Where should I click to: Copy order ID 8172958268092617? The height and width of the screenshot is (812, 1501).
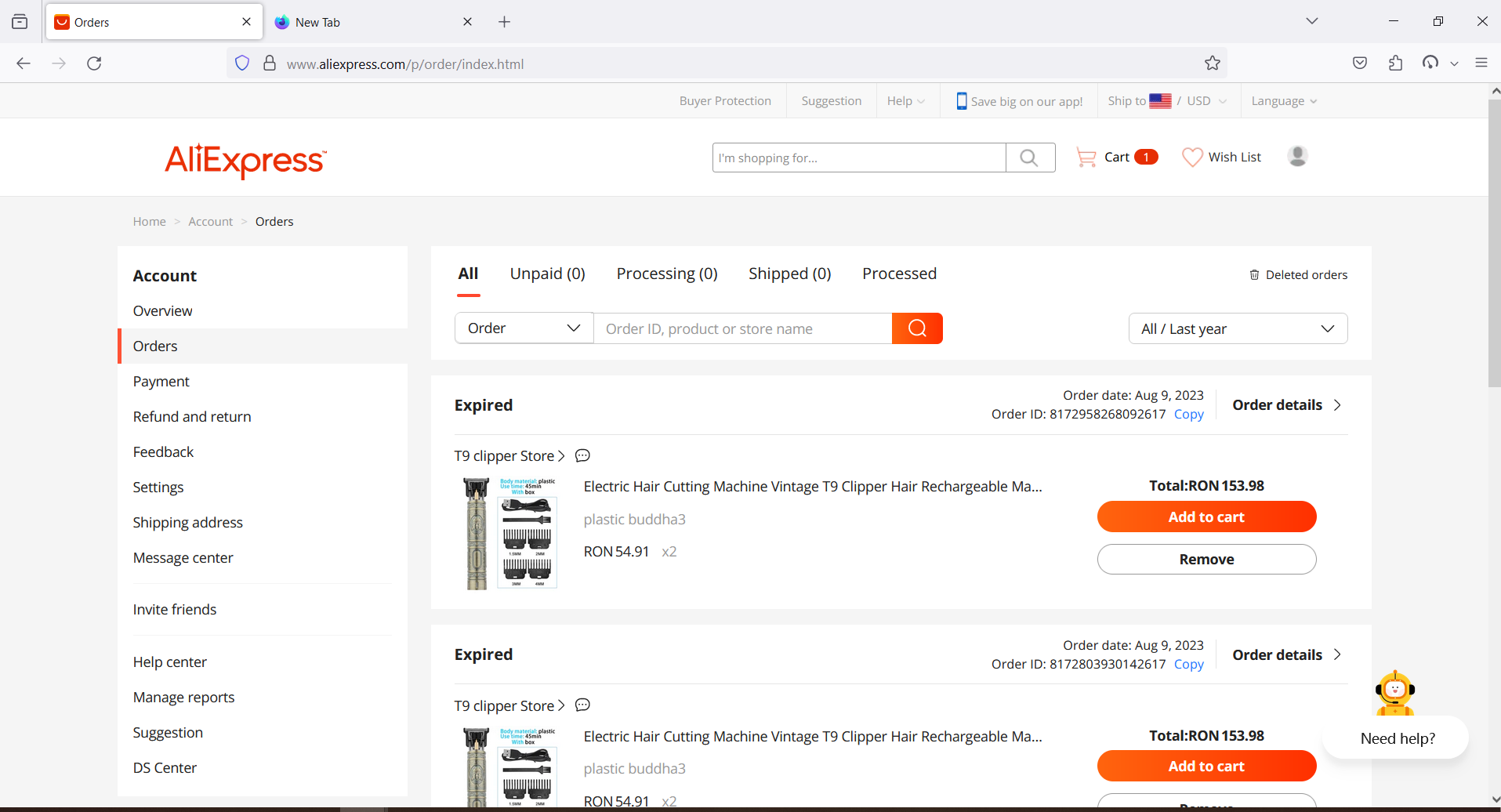coord(1188,414)
